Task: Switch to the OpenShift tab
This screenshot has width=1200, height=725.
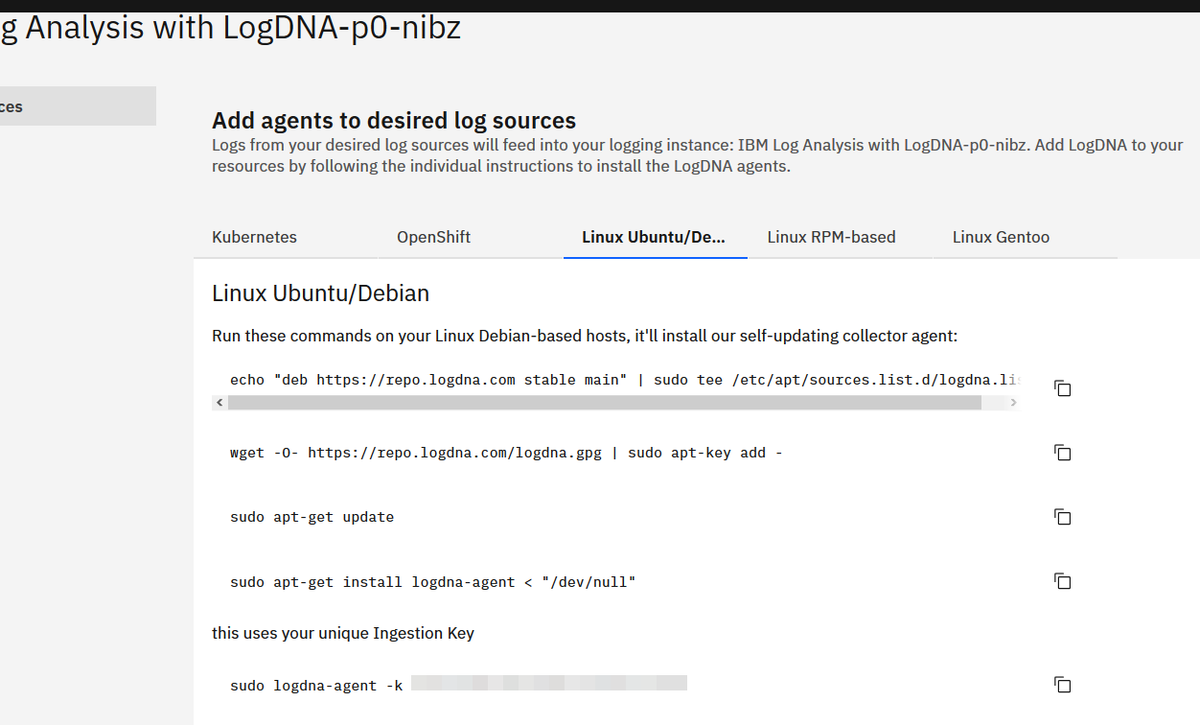Action: tap(471, 237)
